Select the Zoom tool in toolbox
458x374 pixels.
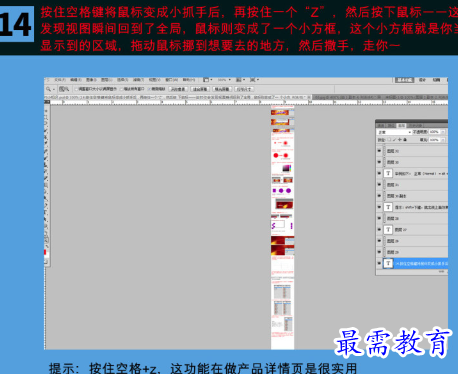pyautogui.click(x=46, y=240)
